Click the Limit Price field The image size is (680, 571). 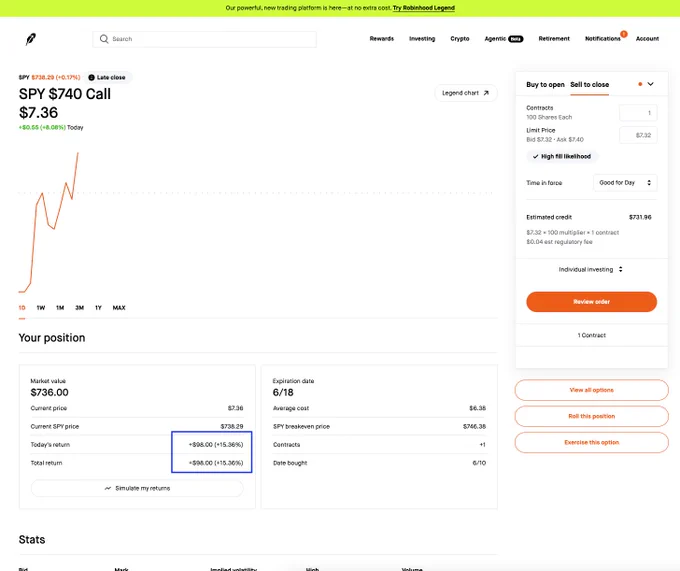pos(638,135)
